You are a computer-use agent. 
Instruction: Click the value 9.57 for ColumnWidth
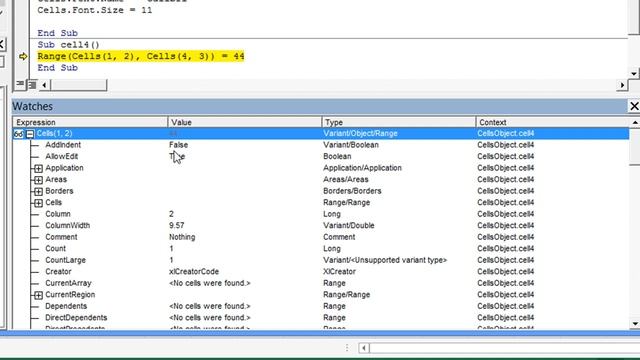click(x=177, y=225)
